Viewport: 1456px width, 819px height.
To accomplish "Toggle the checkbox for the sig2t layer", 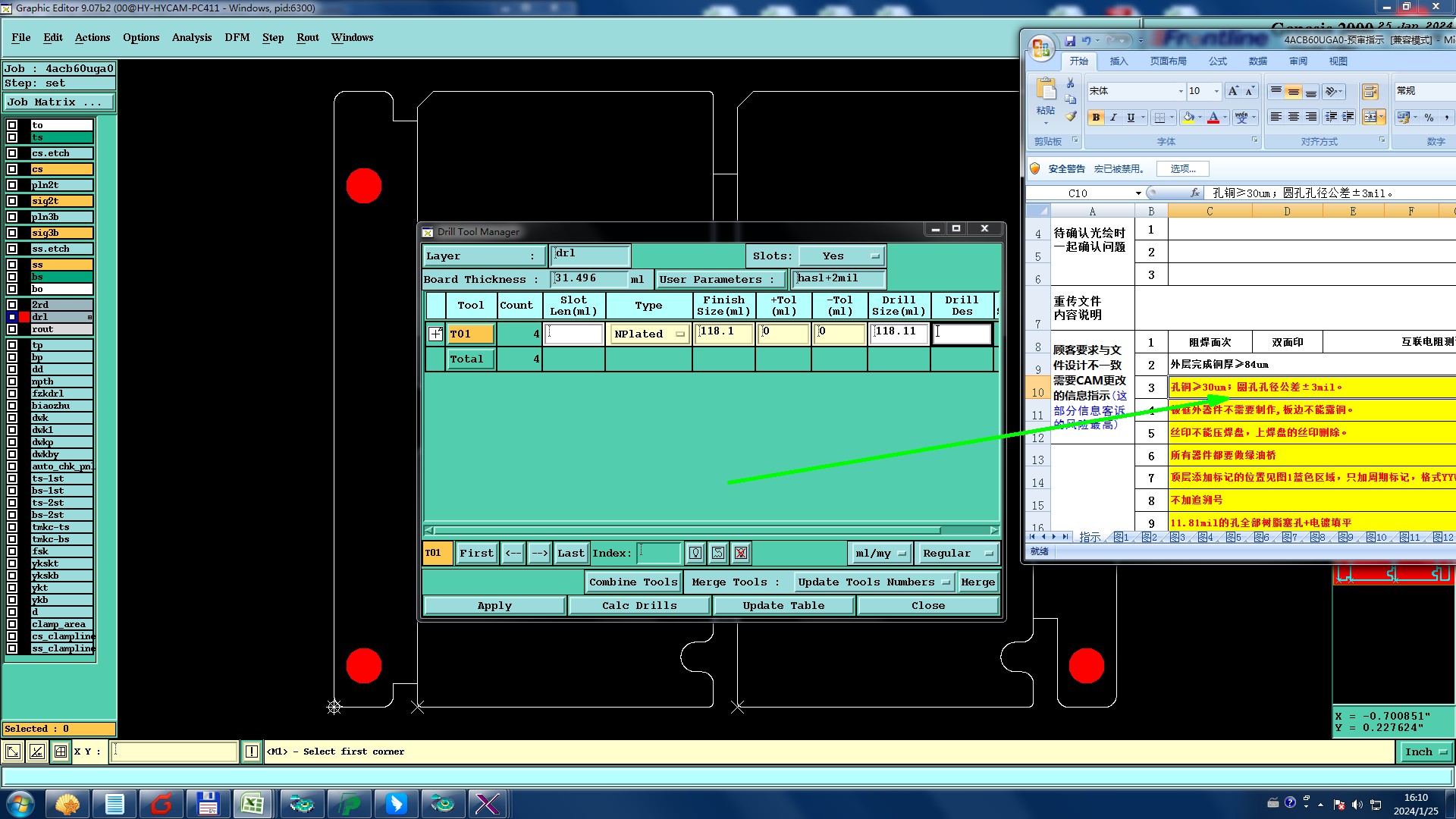I will [12, 201].
